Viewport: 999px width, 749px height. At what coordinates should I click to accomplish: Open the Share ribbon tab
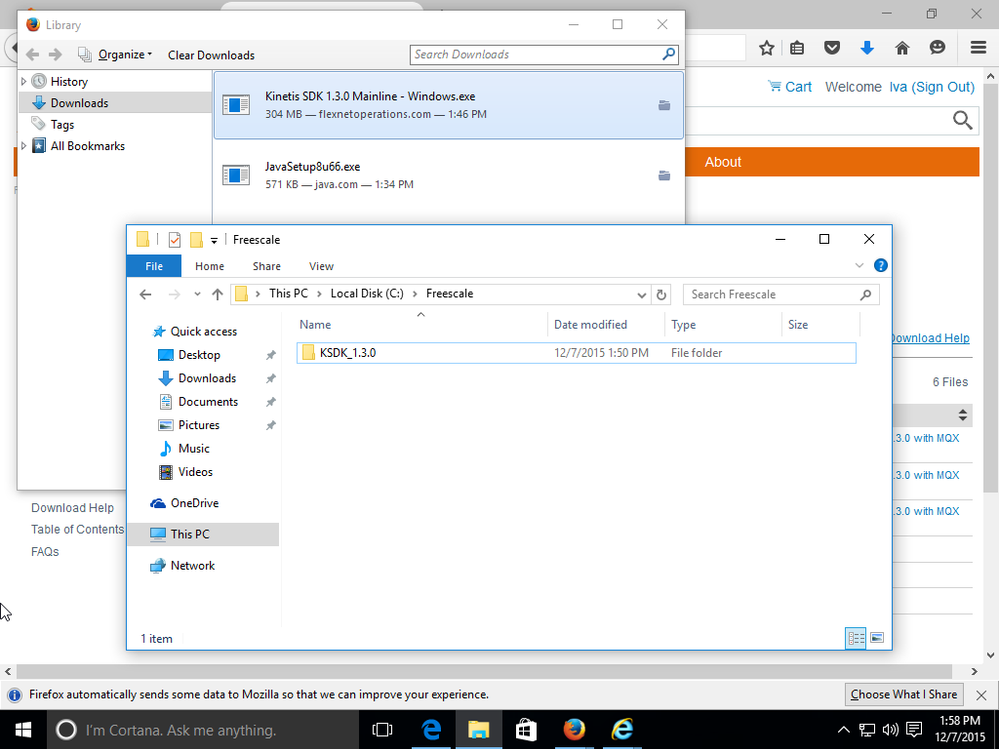coord(266,266)
